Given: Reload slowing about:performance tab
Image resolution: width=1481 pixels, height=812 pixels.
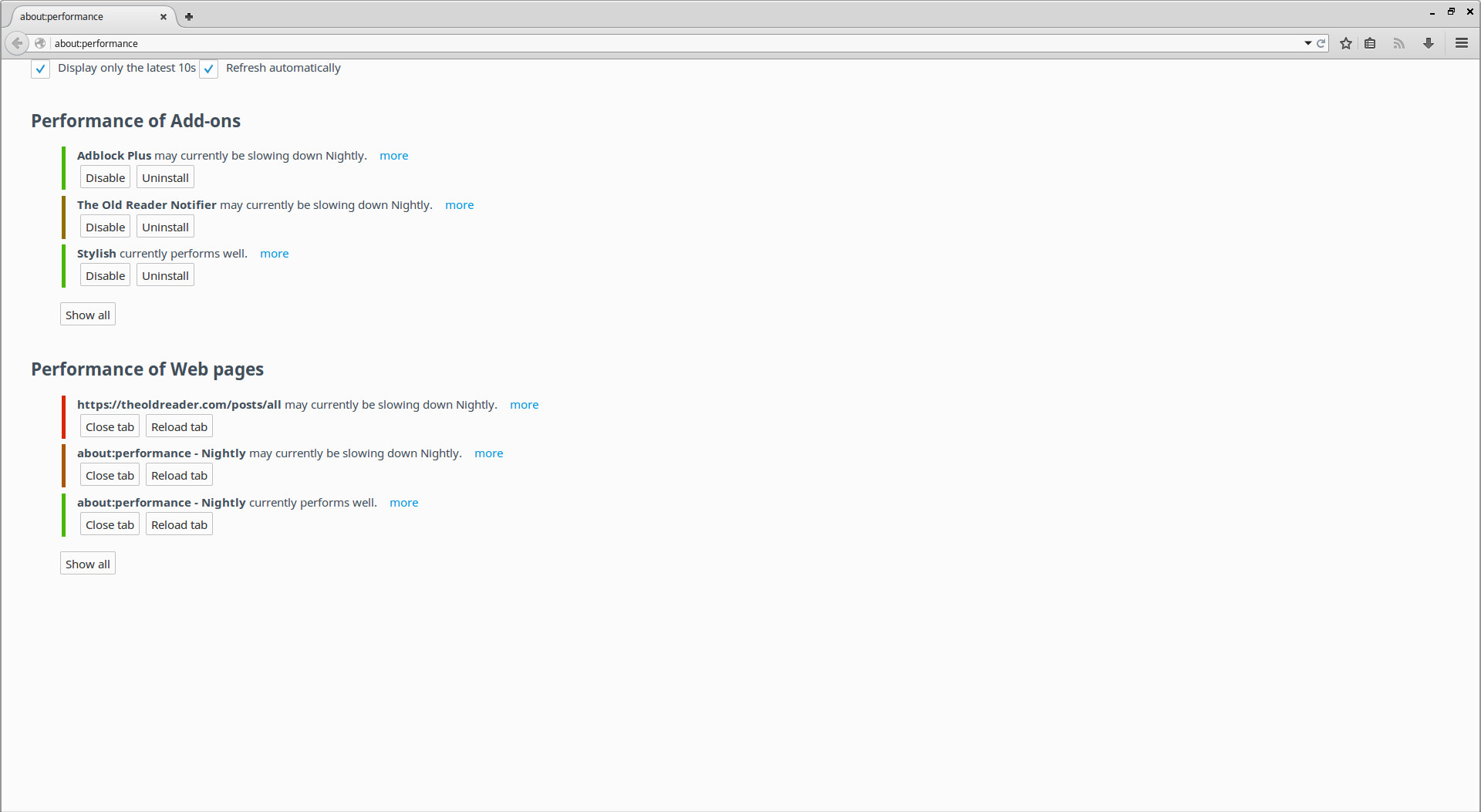Looking at the screenshot, I should pos(179,475).
